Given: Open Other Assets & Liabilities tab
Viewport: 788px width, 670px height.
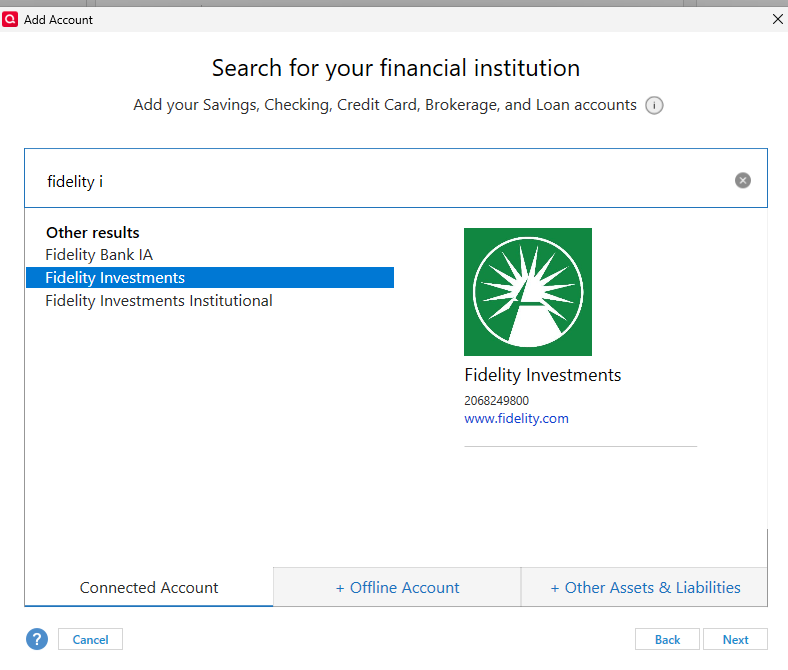Looking at the screenshot, I should pyautogui.click(x=645, y=588).
